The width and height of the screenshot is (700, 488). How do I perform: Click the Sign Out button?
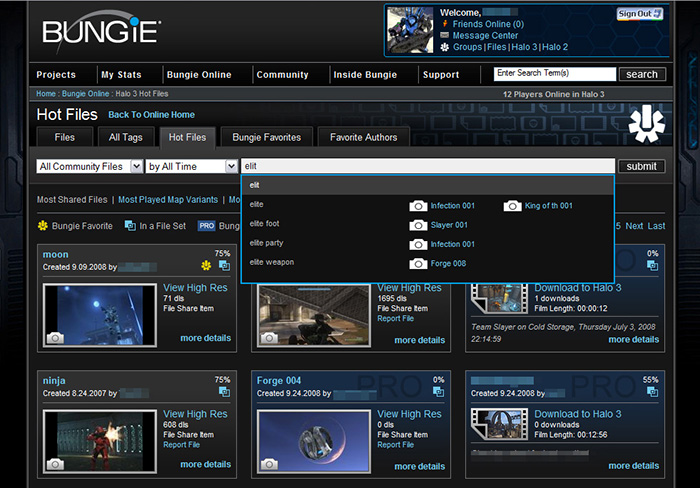pos(639,14)
